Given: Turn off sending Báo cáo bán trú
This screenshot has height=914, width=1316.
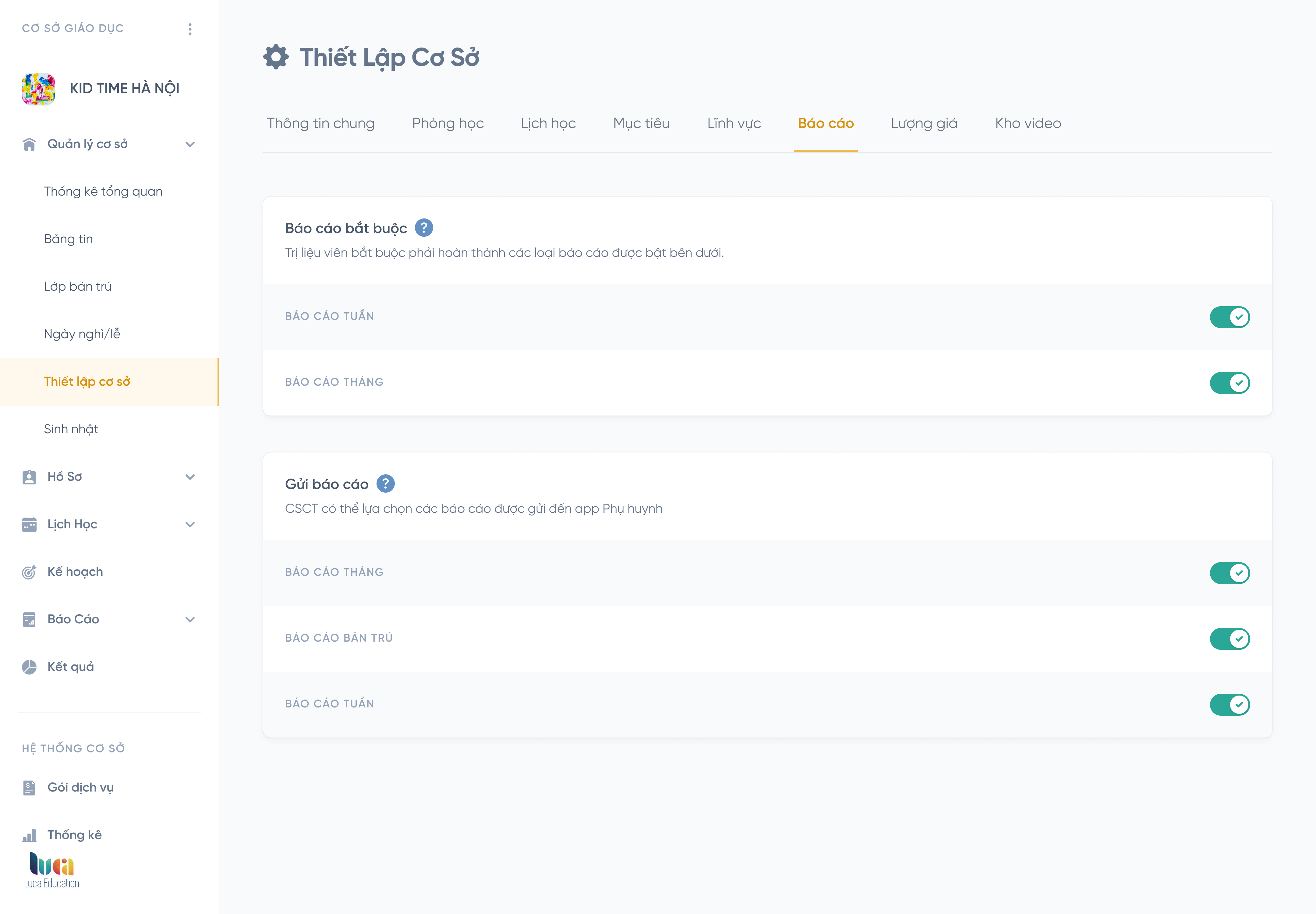Looking at the screenshot, I should pos(1229,639).
